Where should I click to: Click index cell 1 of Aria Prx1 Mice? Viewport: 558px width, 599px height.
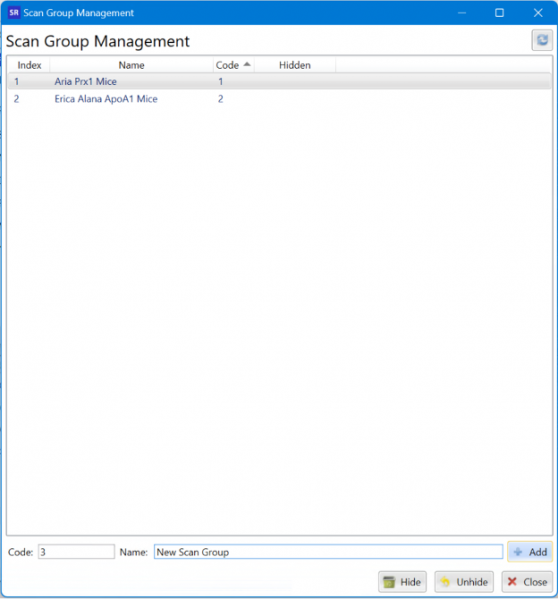click(16, 81)
